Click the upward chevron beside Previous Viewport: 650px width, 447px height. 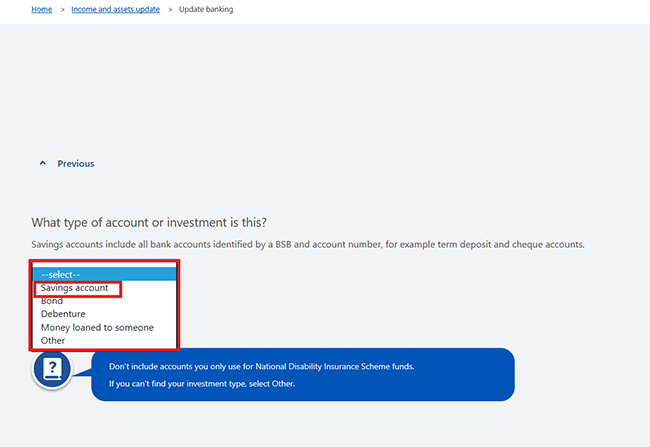tap(43, 163)
